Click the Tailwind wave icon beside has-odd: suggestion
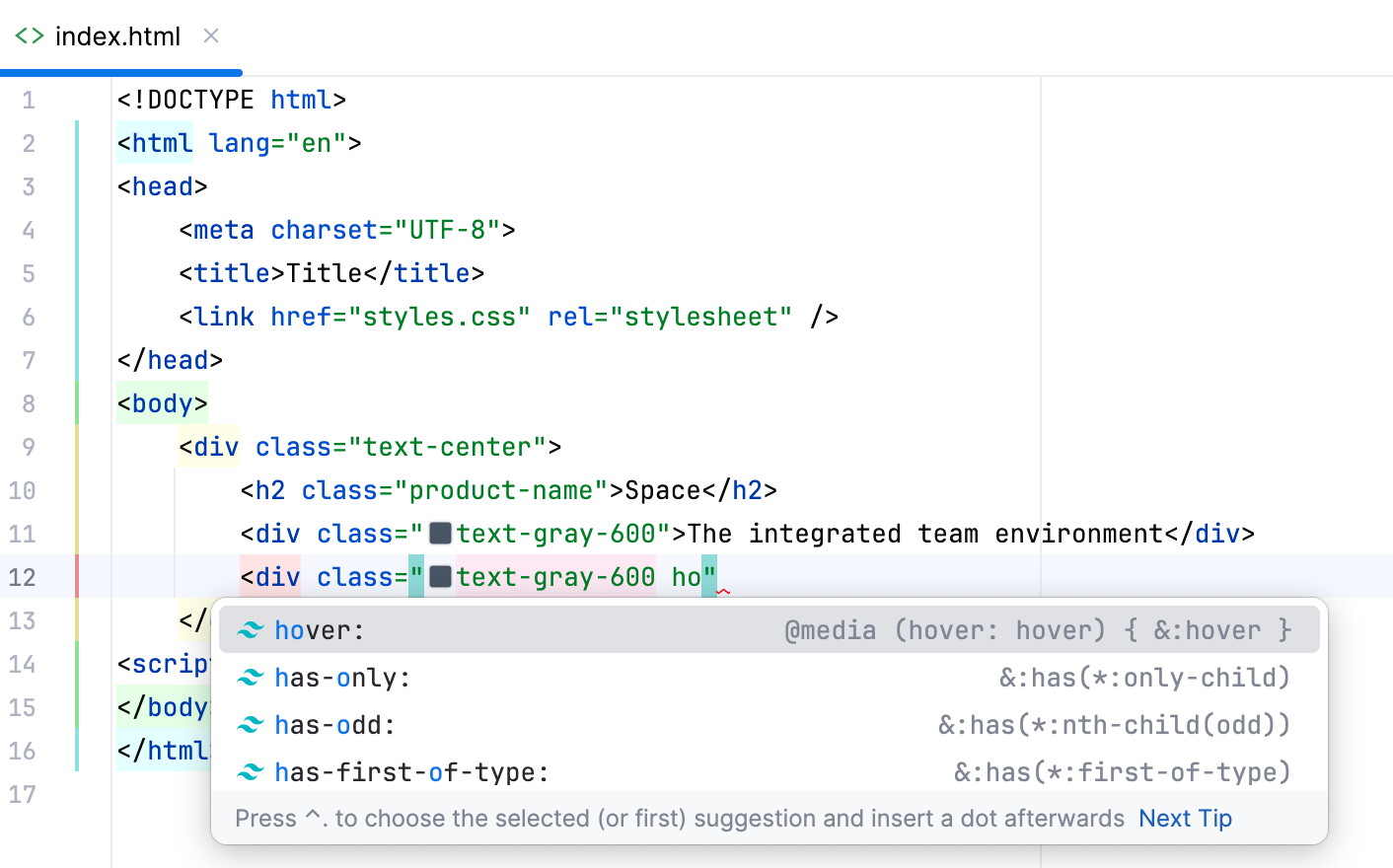1393x868 pixels. click(x=251, y=724)
